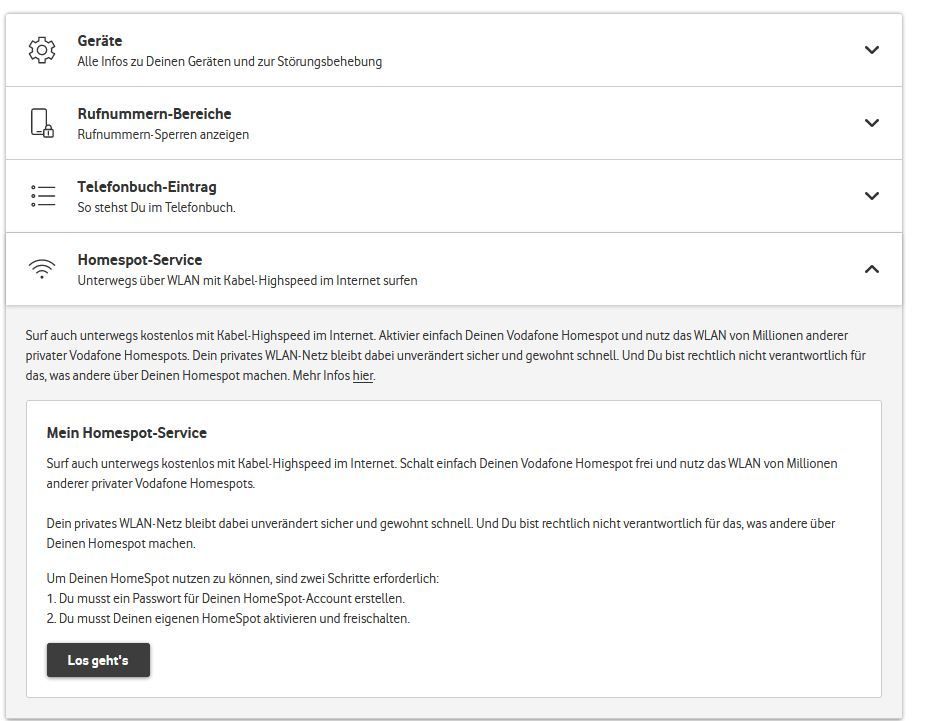
Task: Click the WLAN signal icon beside Homespot-Service
Action: [x=42, y=269]
